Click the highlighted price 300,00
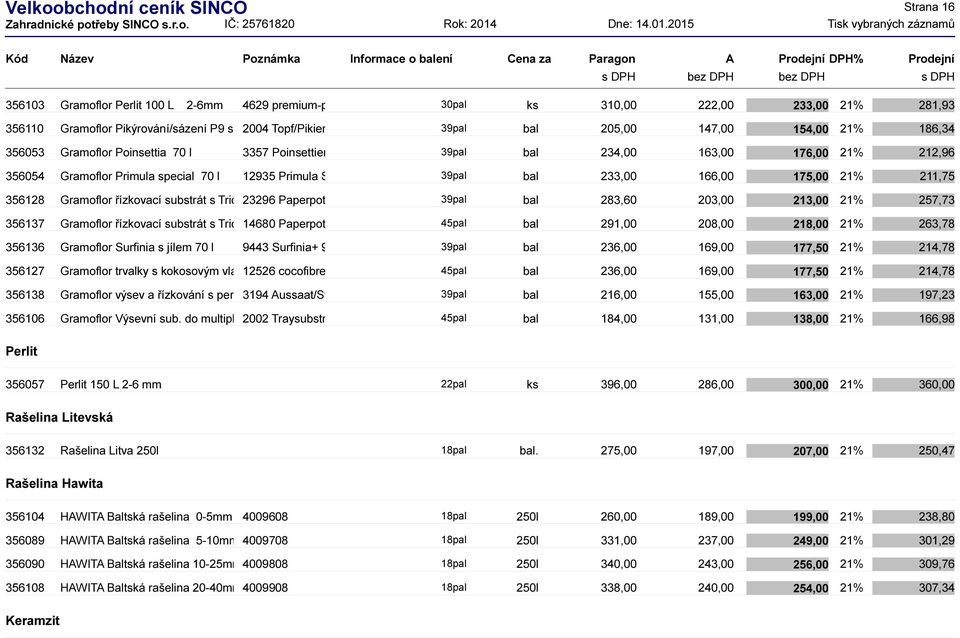The image size is (960, 638). point(811,385)
